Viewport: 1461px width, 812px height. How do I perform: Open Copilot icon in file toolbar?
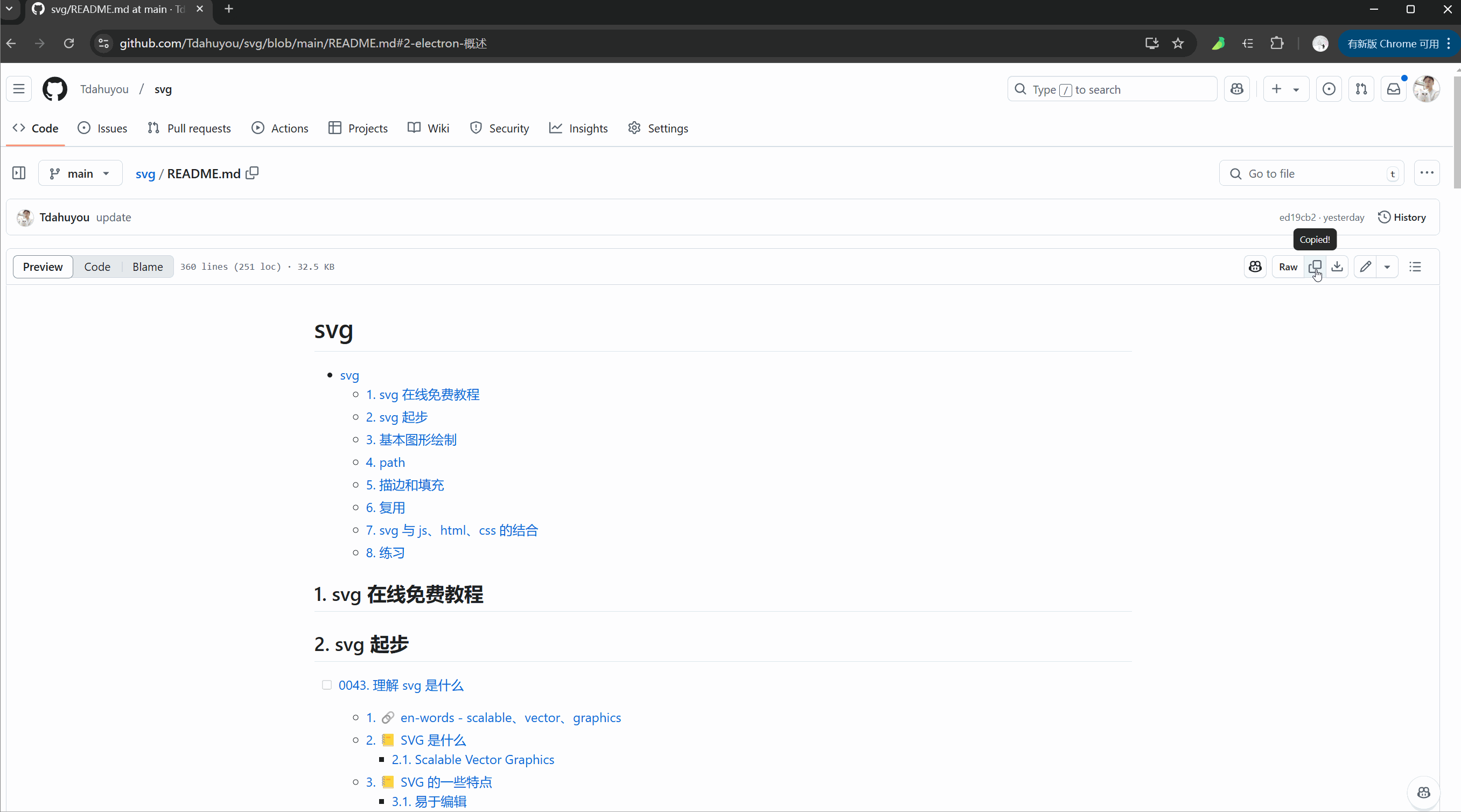[1255, 267]
